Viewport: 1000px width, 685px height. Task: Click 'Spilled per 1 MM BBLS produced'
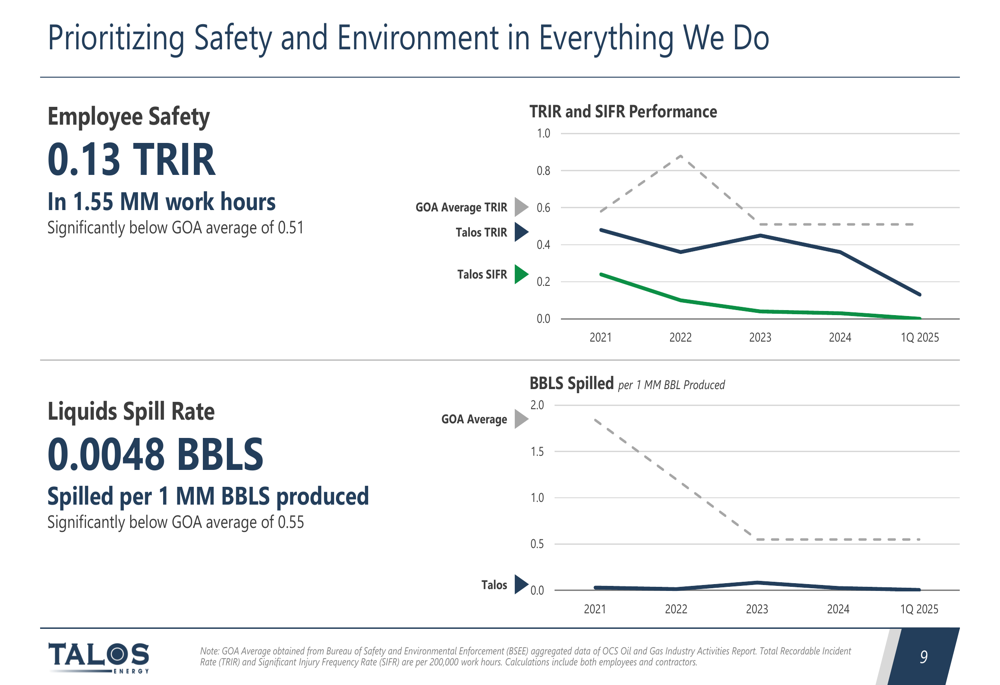click(208, 496)
